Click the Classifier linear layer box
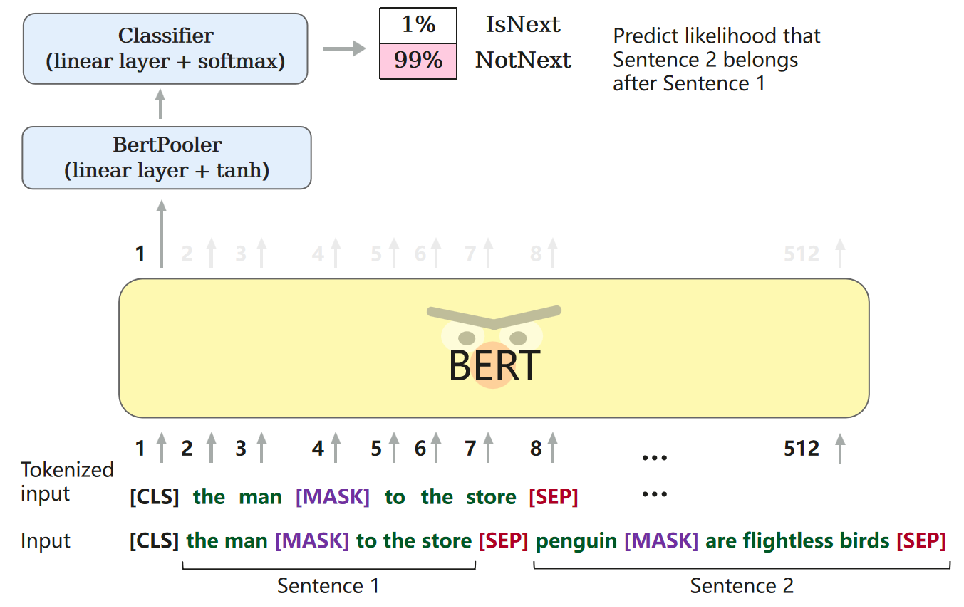Image resolution: width=964 pixels, height=607 pixels. (x=165, y=49)
